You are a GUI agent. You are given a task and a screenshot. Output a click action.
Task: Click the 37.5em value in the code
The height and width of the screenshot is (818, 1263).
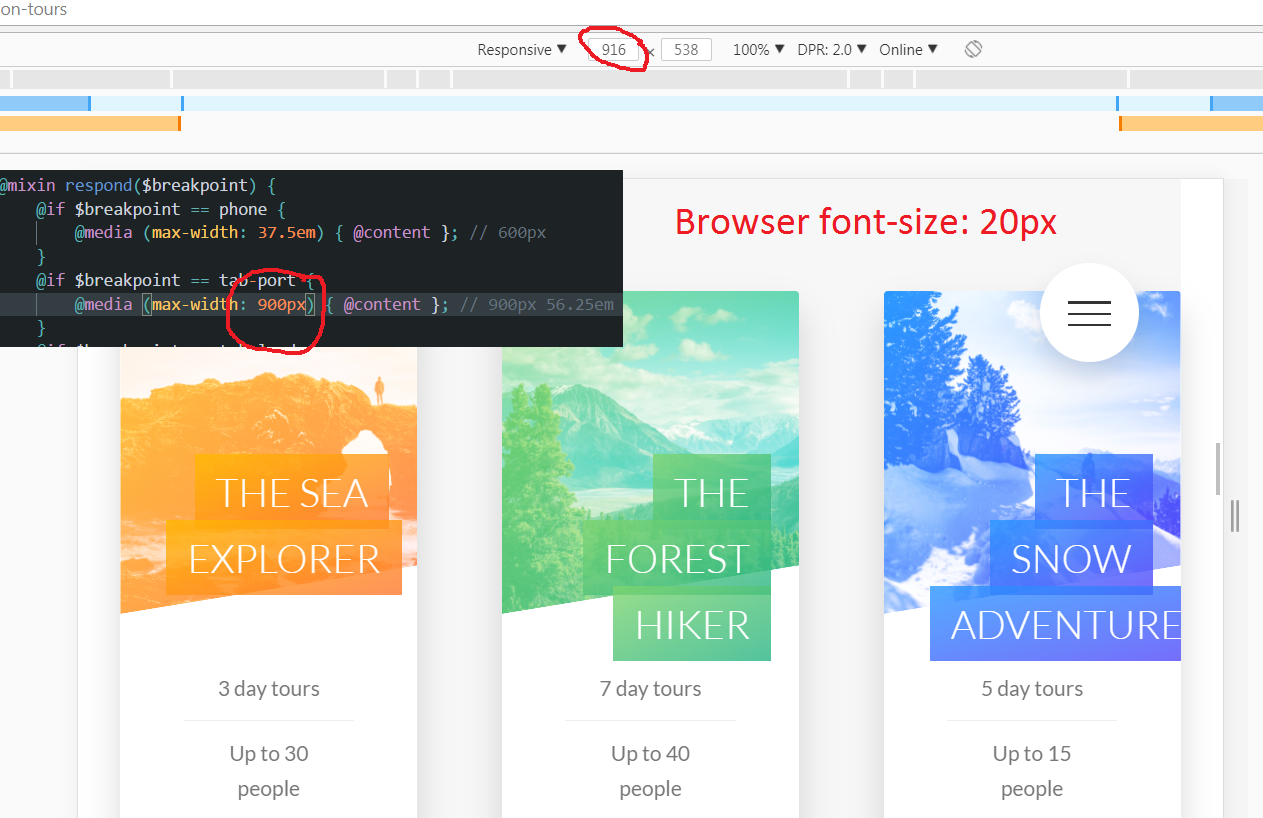(x=288, y=232)
